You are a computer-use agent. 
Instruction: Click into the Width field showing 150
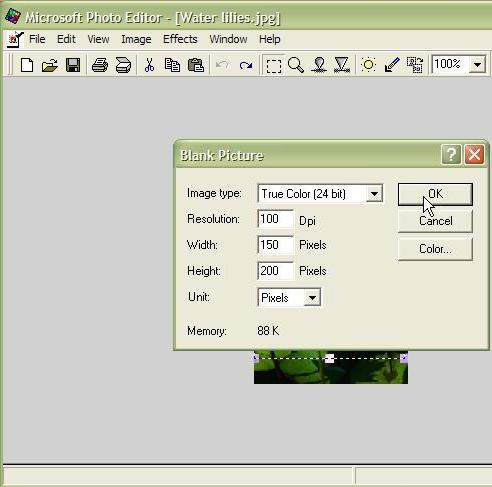tap(275, 245)
